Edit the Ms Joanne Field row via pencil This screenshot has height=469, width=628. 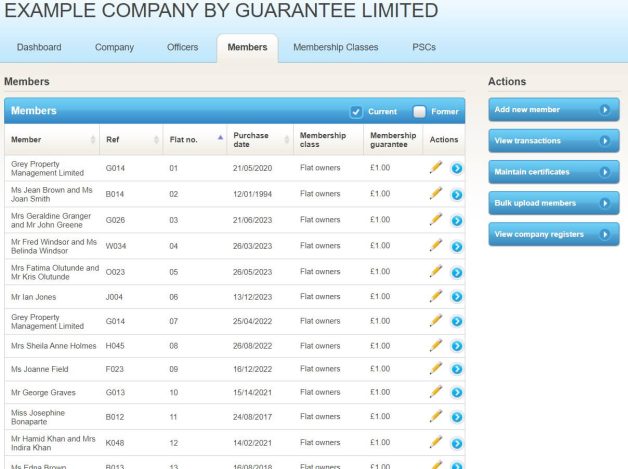point(436,369)
